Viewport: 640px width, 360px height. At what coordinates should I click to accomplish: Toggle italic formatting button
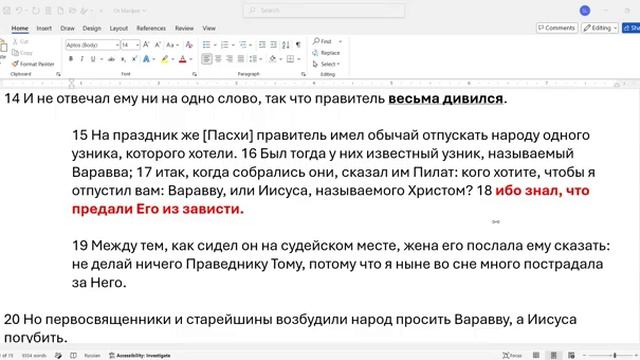82,59
